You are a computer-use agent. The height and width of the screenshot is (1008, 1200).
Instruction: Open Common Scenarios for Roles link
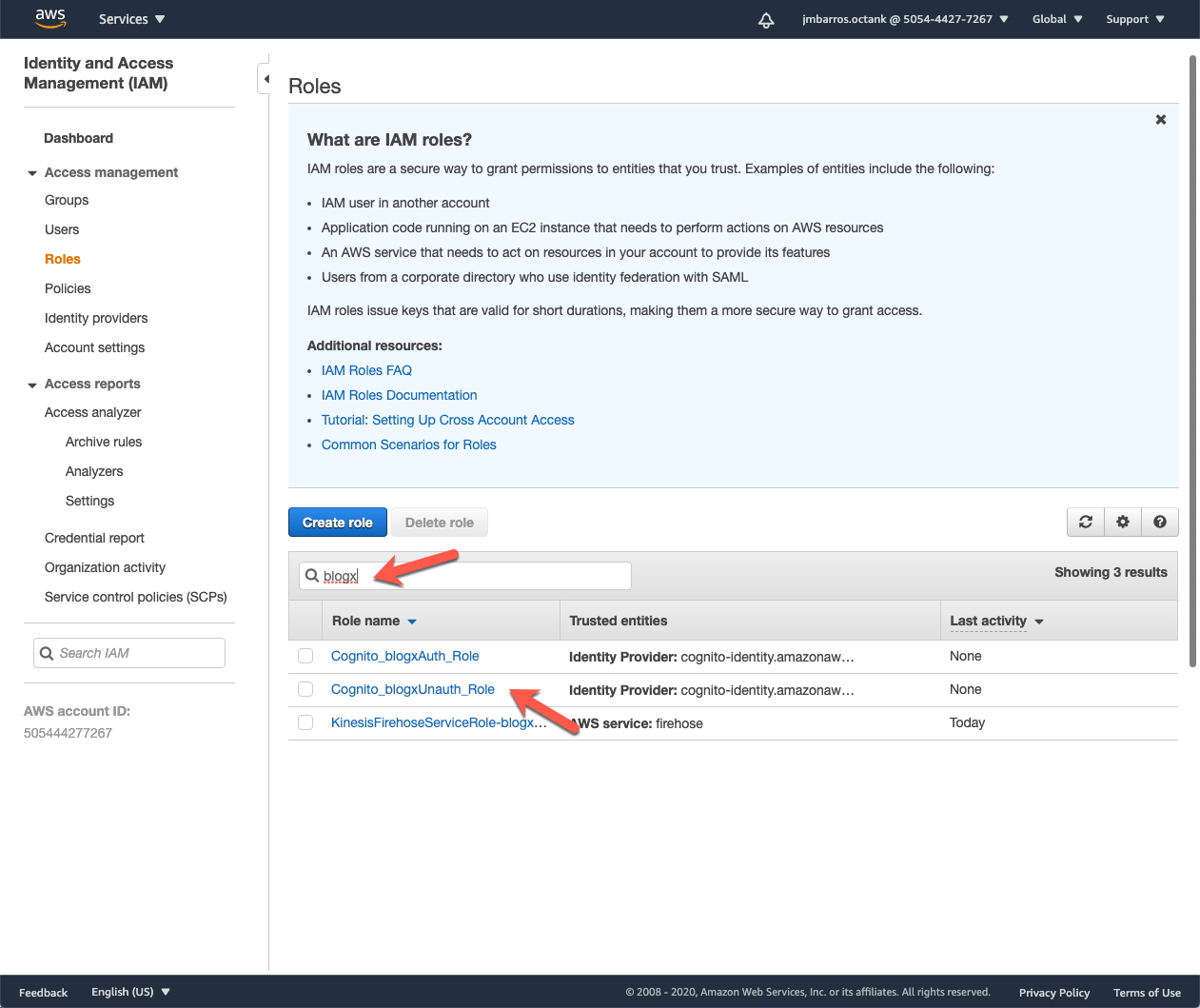point(409,445)
